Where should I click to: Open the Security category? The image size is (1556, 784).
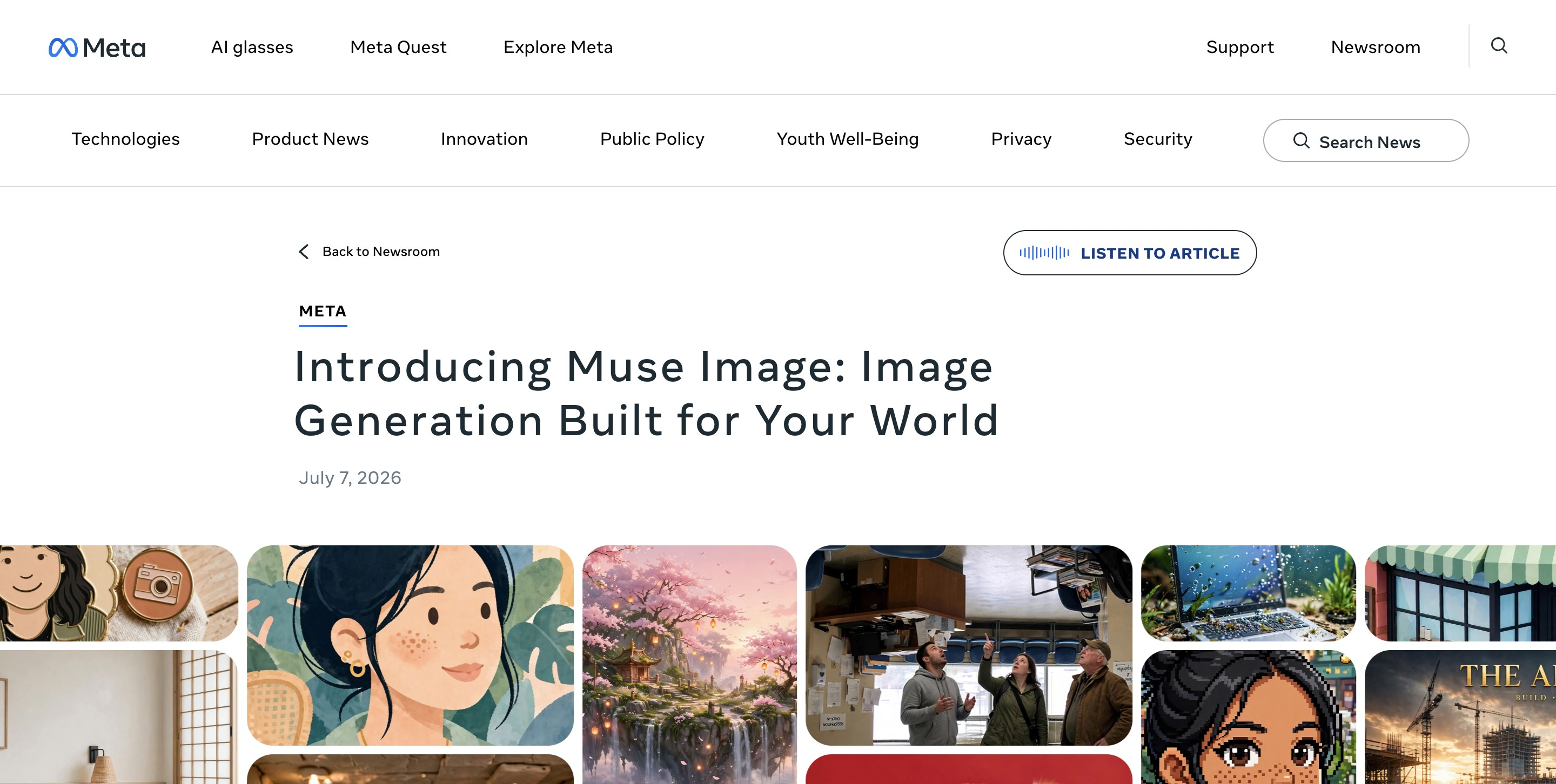coord(1158,139)
